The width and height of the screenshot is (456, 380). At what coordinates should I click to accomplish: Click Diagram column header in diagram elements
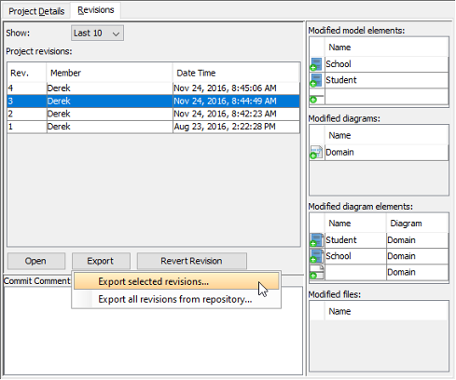[417, 223]
